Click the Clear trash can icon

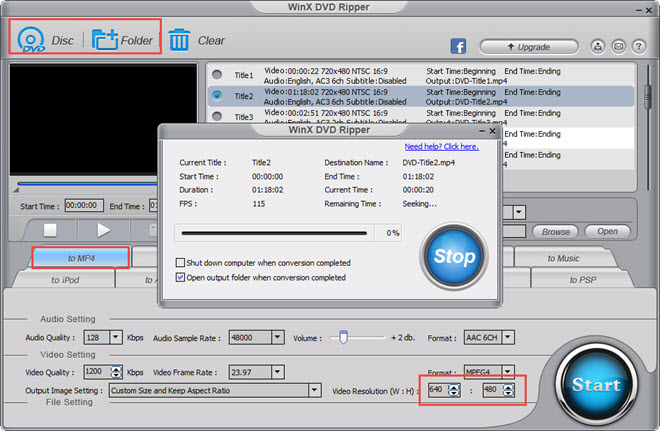[180, 40]
